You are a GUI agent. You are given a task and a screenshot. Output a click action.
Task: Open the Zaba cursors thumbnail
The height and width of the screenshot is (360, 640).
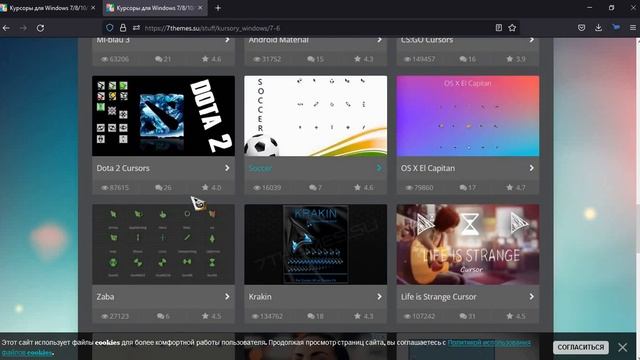(163, 244)
